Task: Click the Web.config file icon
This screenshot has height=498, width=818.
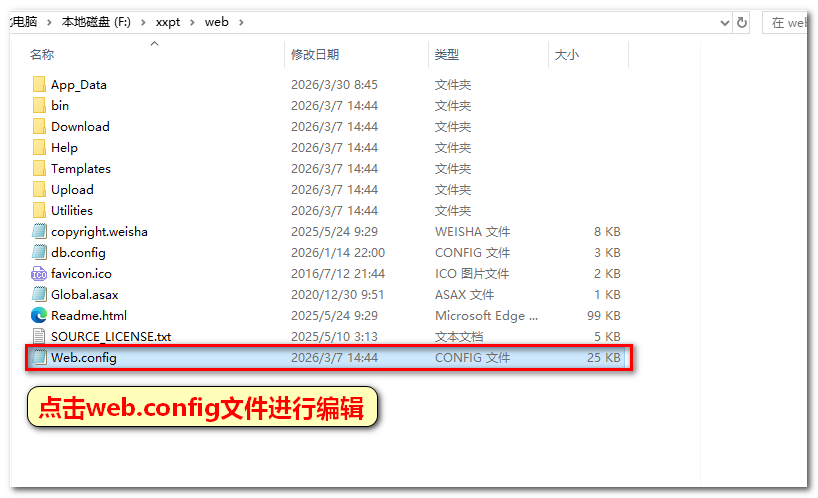Action: click(39, 358)
